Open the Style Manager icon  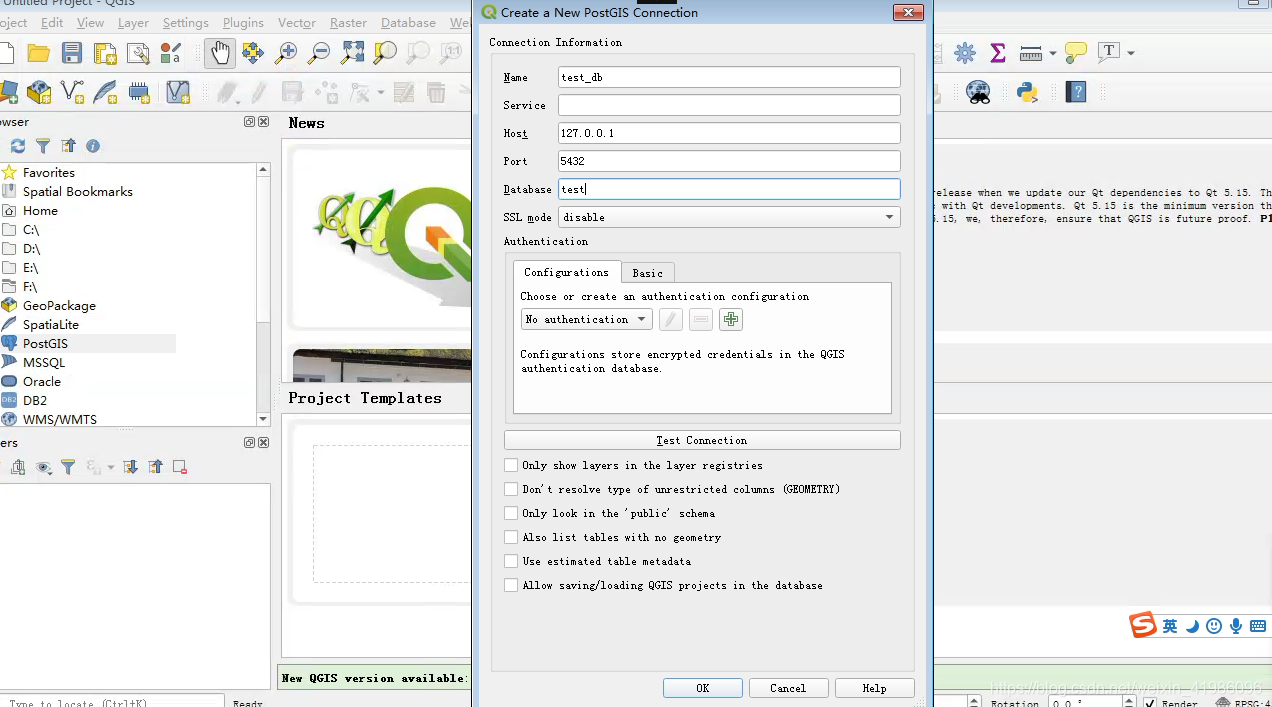tap(170, 53)
